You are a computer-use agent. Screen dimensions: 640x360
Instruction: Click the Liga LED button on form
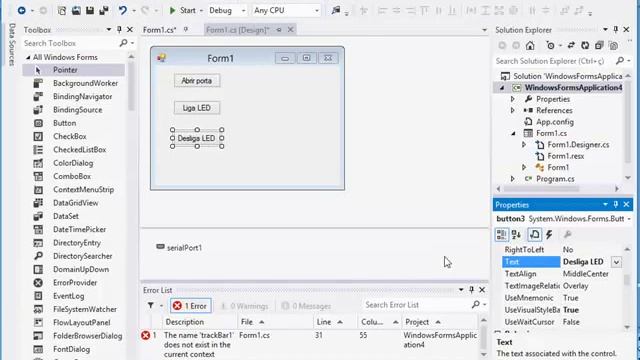(x=197, y=108)
